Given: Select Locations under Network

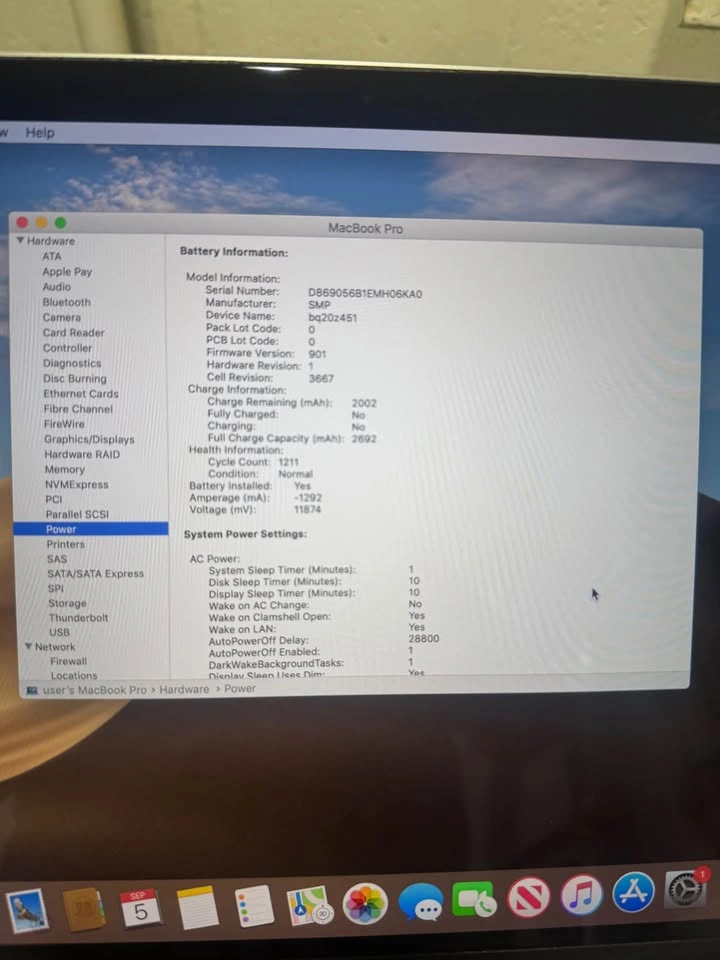Looking at the screenshot, I should point(74,675).
